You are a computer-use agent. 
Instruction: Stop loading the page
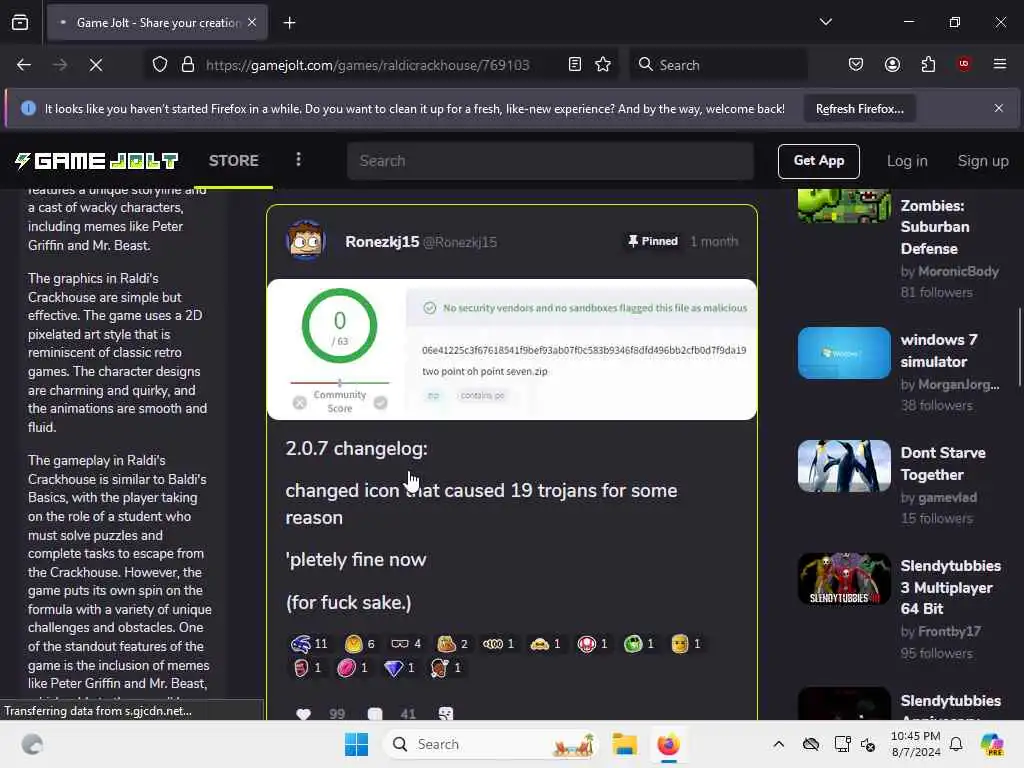click(96, 65)
